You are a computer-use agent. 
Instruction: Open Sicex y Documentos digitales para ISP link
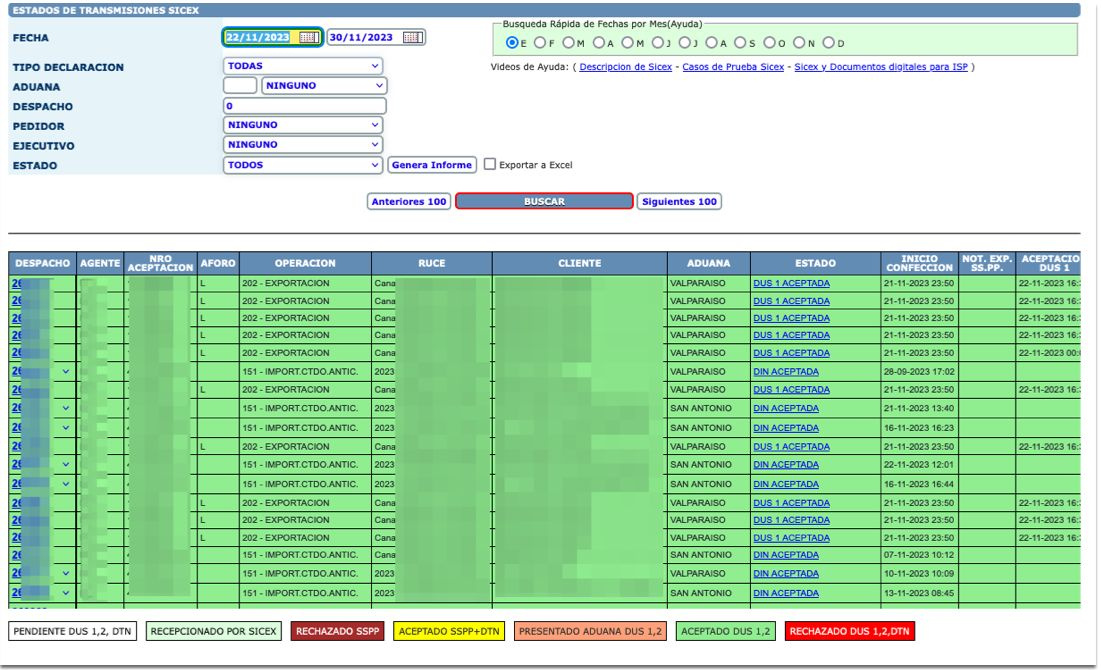tap(881, 67)
